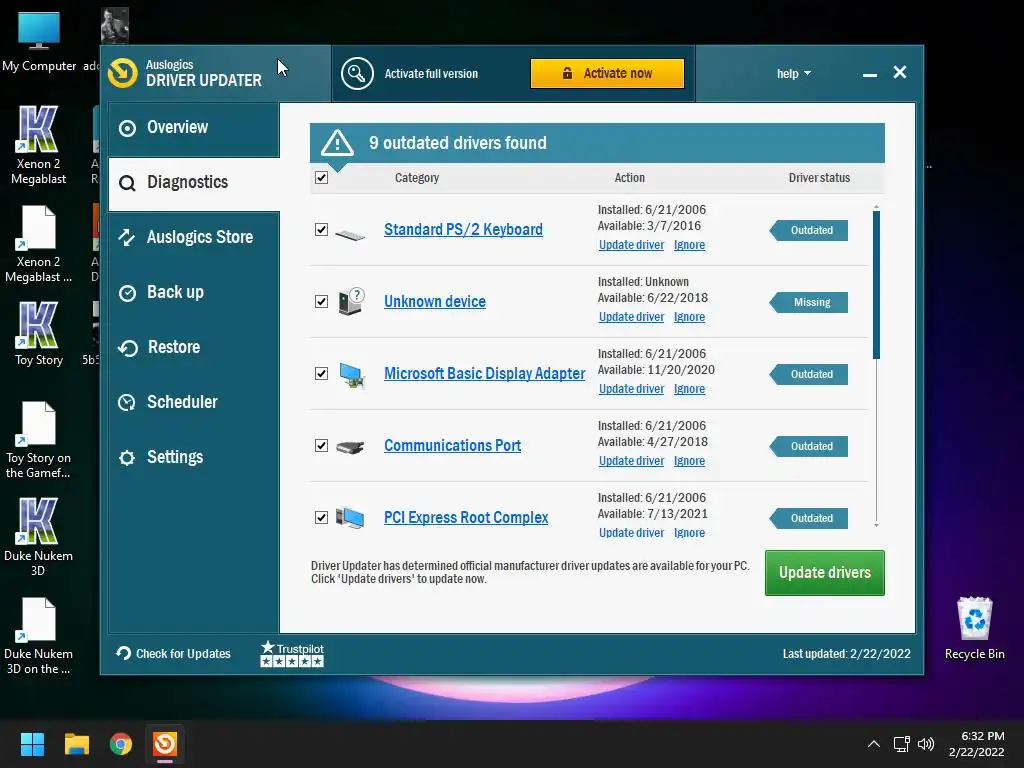
Task: Open the Scheduler section
Action: (x=194, y=402)
